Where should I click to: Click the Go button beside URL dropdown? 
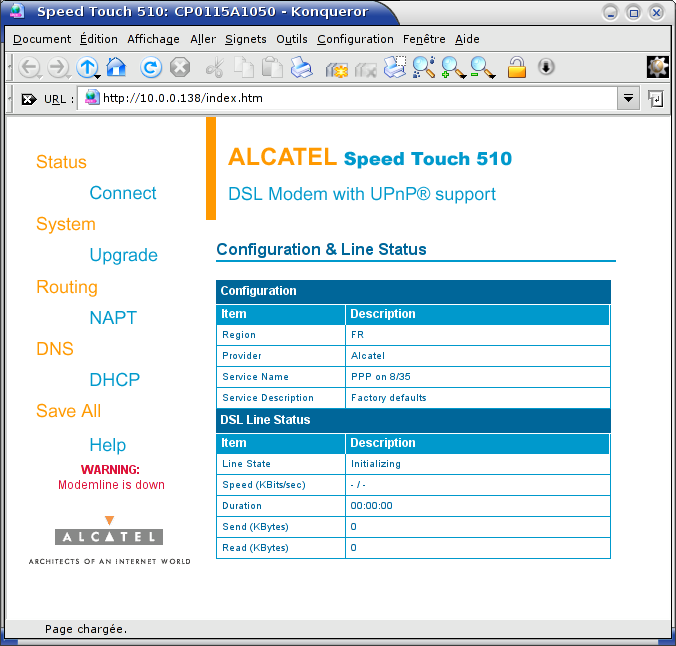[x=656, y=99]
